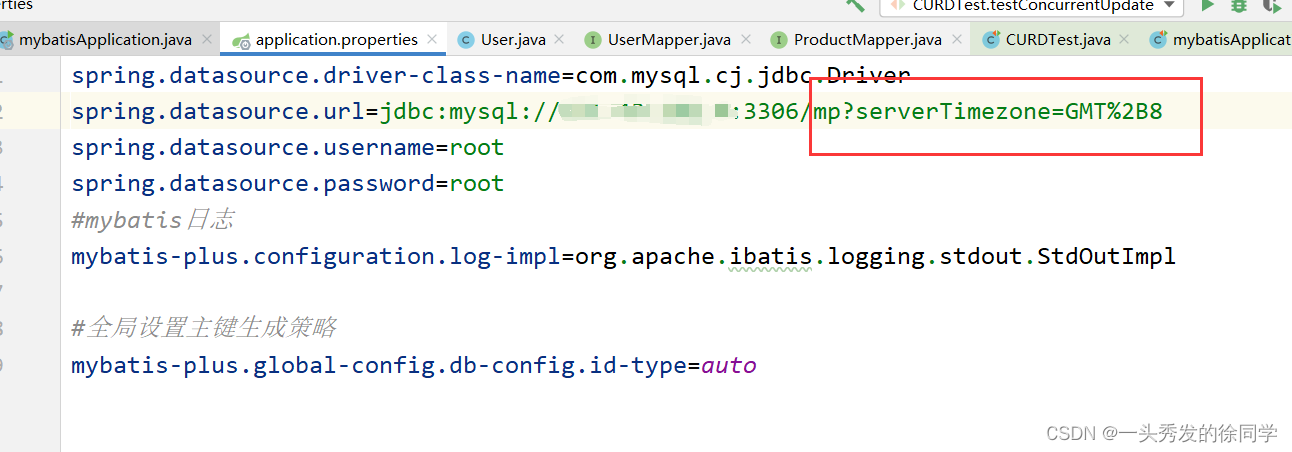1292x452 pixels.
Task: Click 'spring.datasource.username' property key
Action: pyautogui.click(x=253, y=148)
